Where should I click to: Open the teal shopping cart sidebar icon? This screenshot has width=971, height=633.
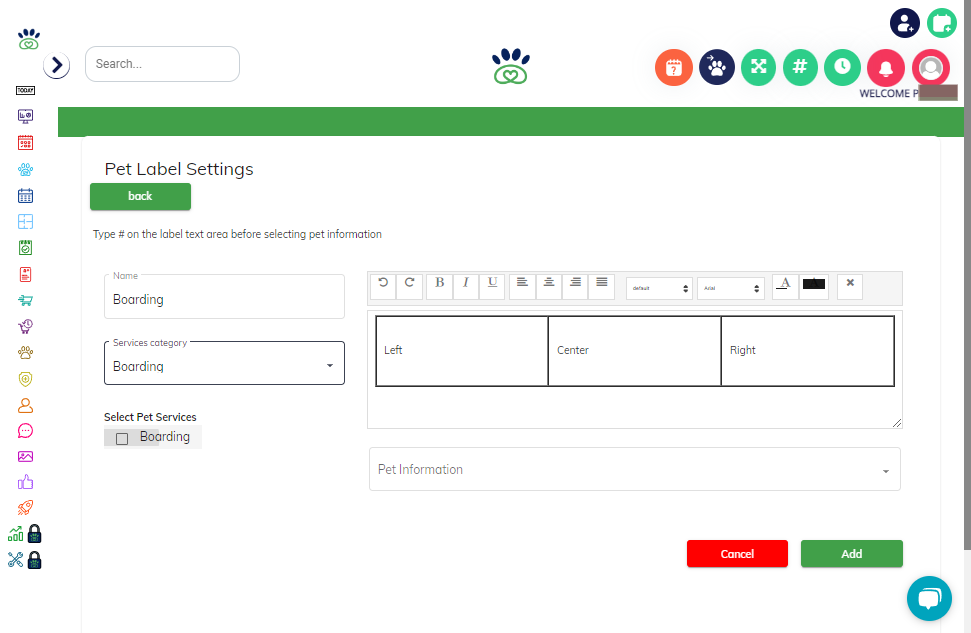[25, 300]
